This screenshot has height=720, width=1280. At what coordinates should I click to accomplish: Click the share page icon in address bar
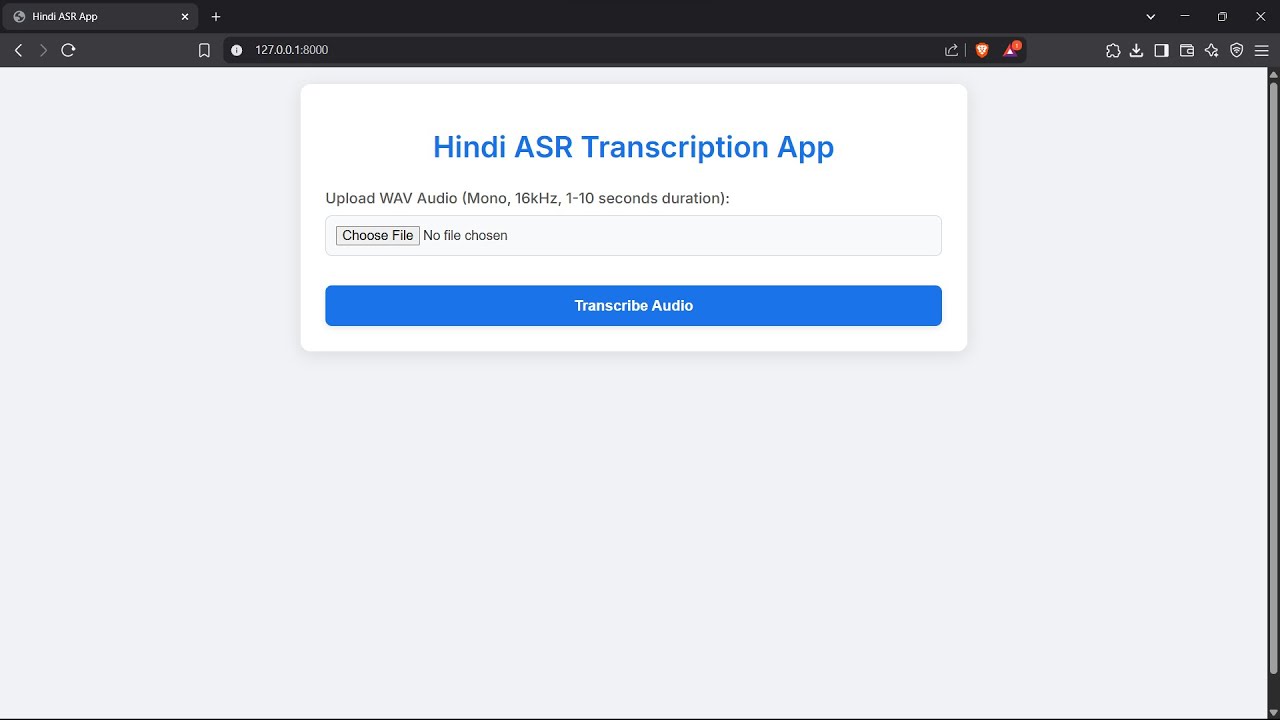click(x=951, y=50)
